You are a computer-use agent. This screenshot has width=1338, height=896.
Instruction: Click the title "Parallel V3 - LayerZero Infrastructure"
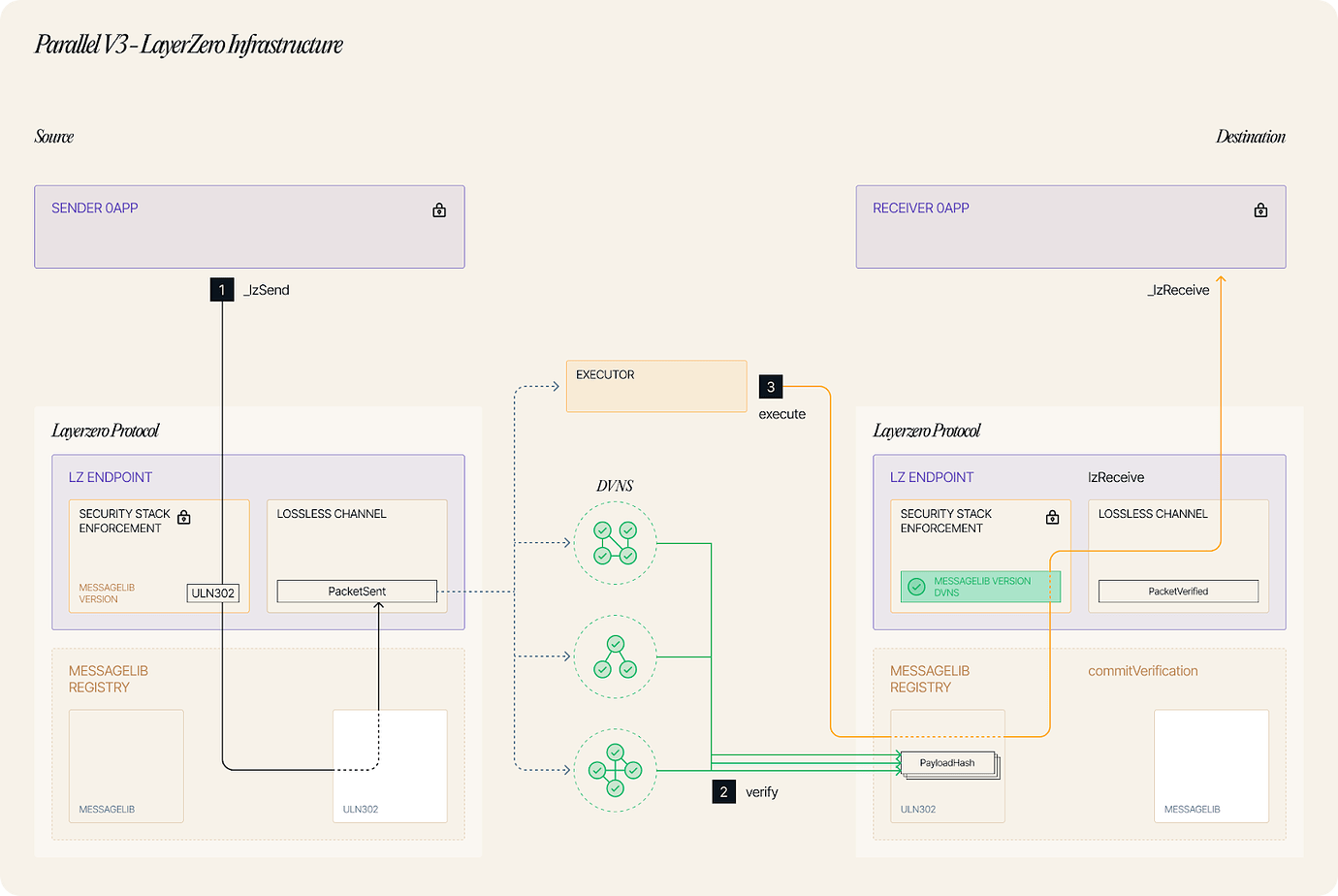coord(189,45)
